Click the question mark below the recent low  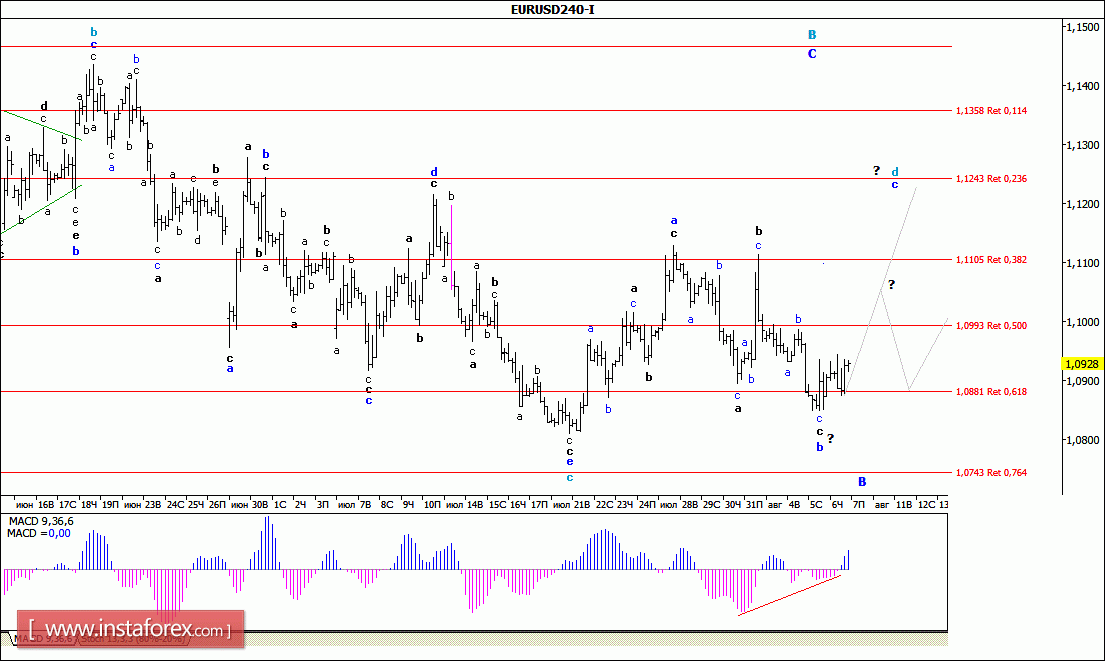pyautogui.click(x=831, y=438)
